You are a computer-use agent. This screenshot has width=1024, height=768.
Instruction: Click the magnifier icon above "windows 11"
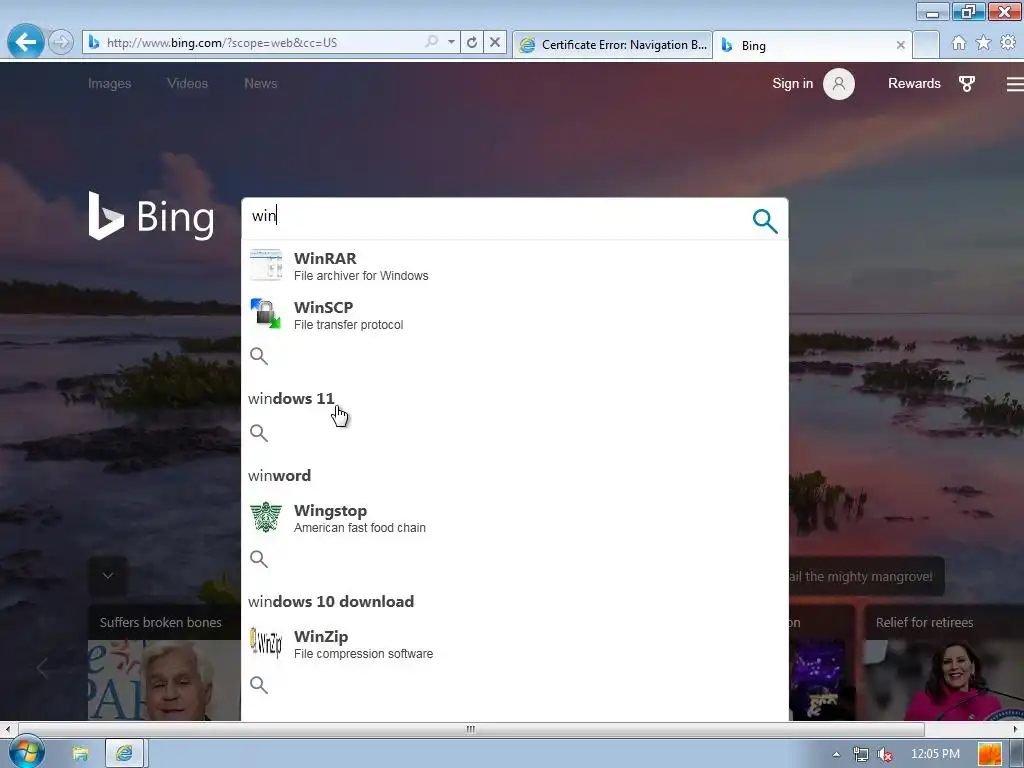click(259, 356)
